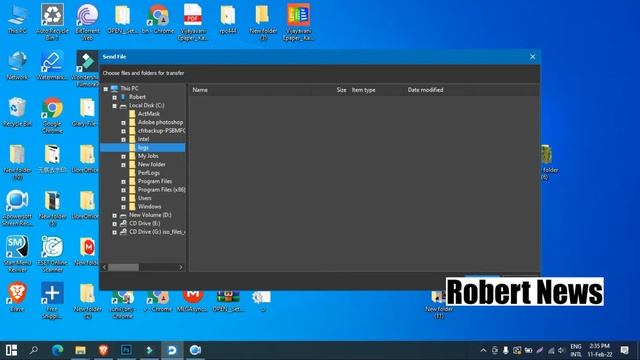
Task: Collapse the Local Disk (C:) node
Action: [x=114, y=106]
